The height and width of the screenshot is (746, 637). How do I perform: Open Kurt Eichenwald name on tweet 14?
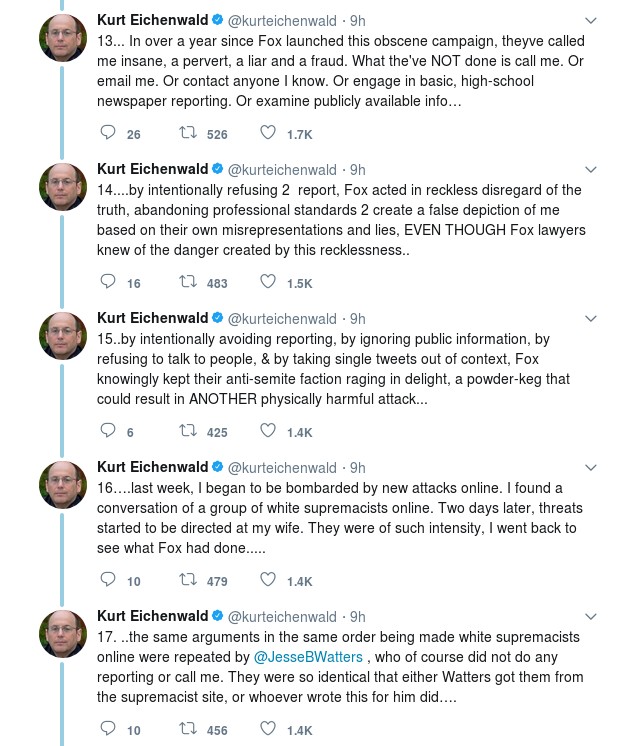tap(152, 170)
